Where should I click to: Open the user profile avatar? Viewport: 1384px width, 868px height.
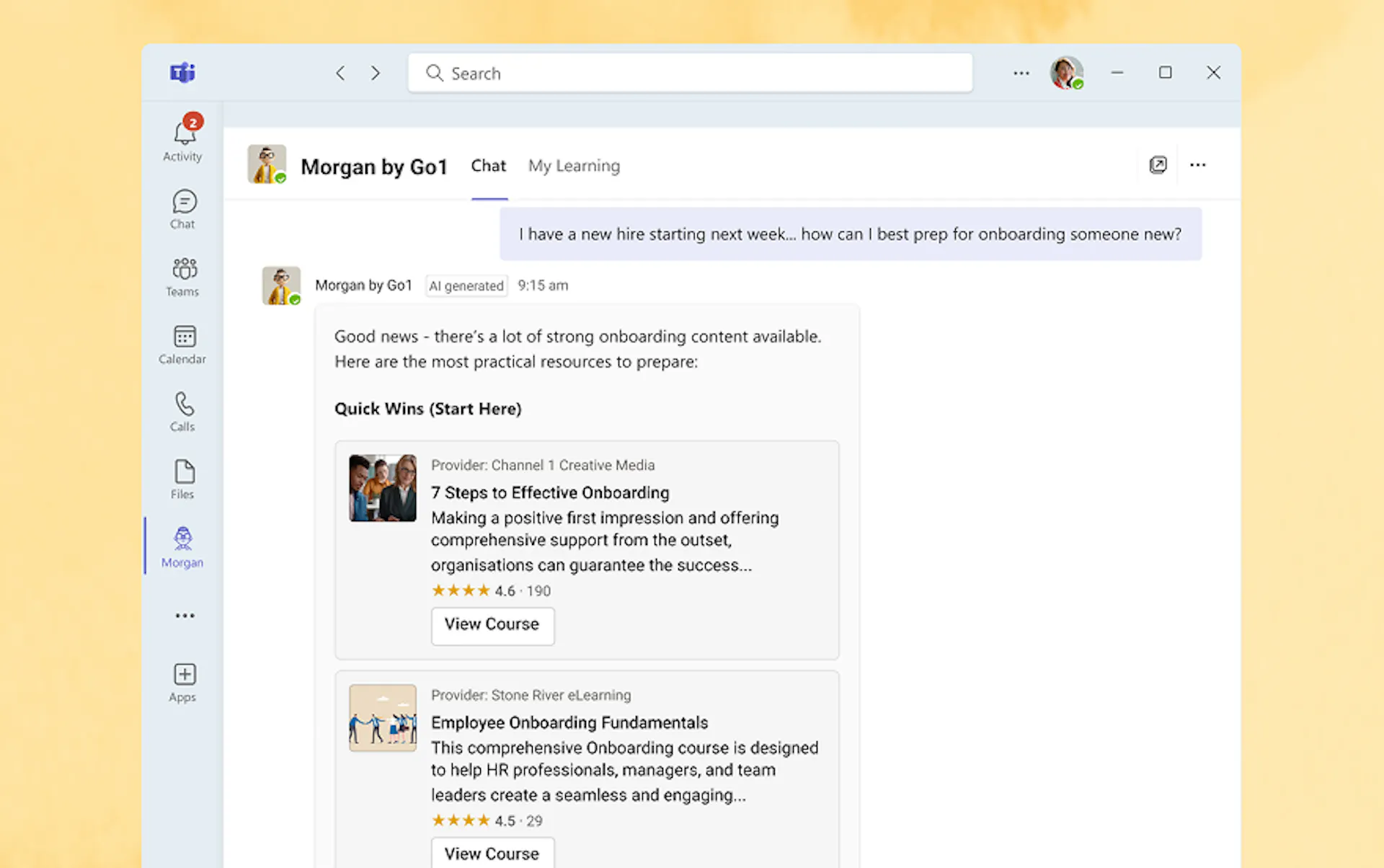[x=1066, y=73]
